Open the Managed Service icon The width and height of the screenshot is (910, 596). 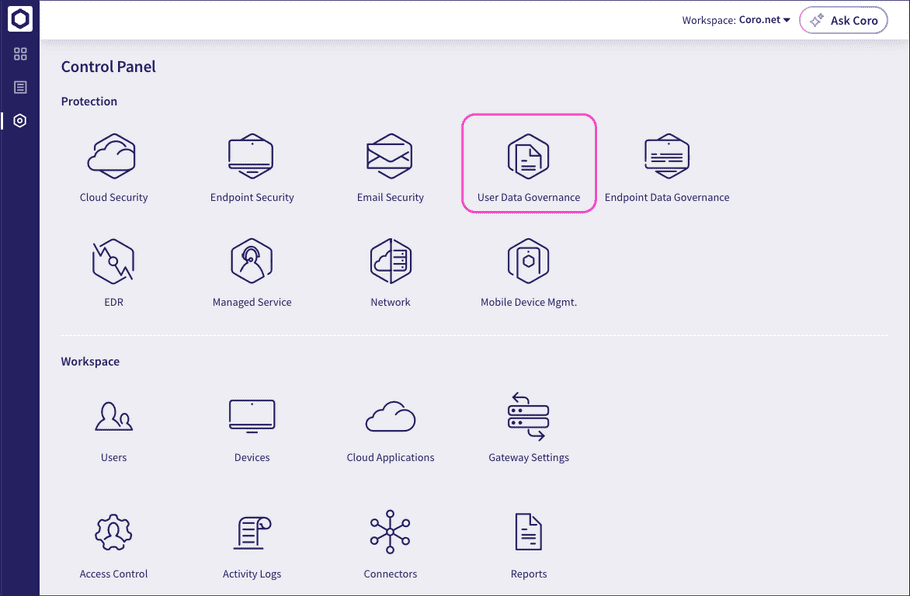click(x=251, y=261)
